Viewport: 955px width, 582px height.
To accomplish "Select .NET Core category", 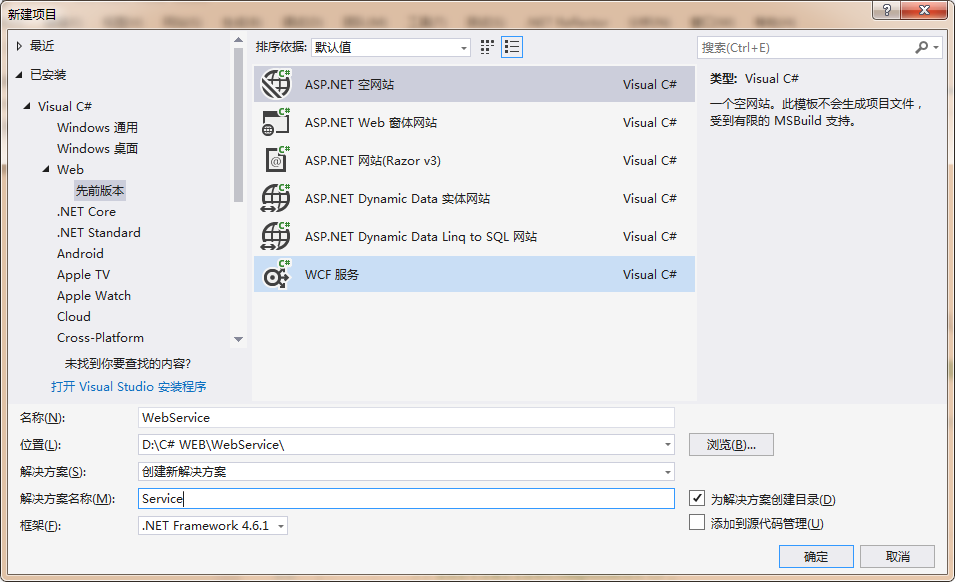I will pos(86,211).
